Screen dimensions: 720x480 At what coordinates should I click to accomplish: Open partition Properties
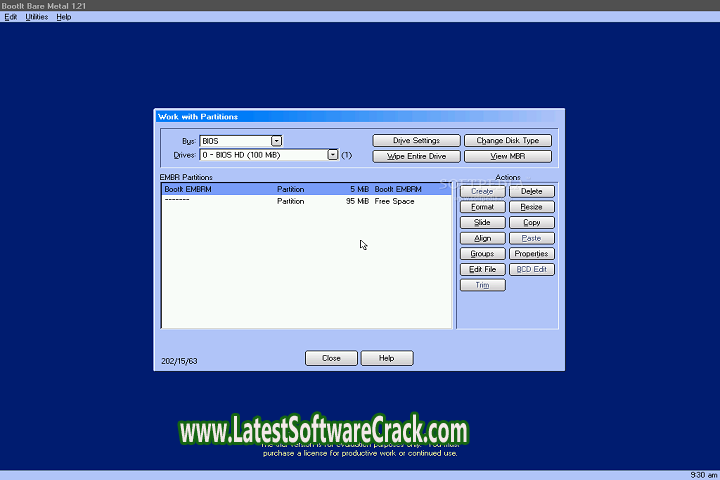tap(532, 254)
